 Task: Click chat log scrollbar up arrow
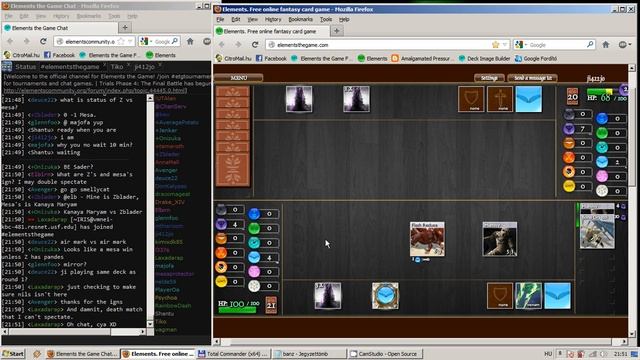150,98
